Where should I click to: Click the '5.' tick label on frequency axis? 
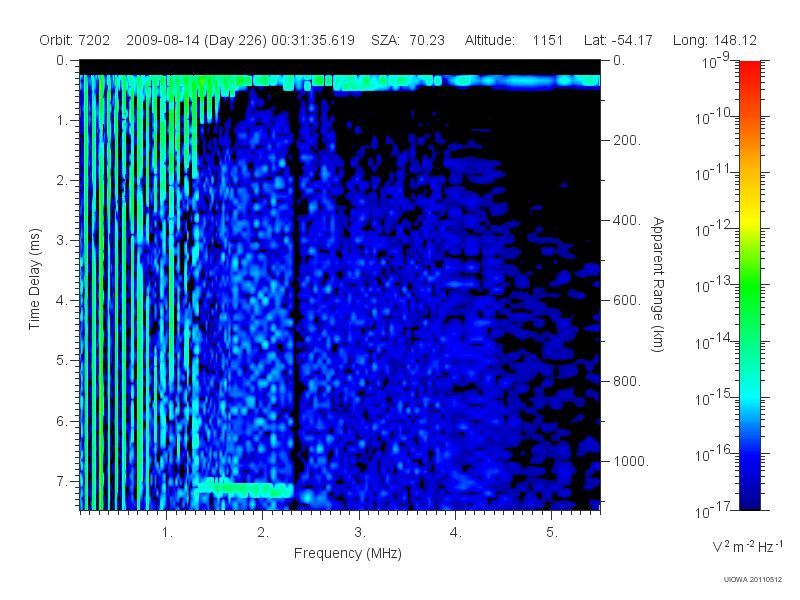point(552,533)
